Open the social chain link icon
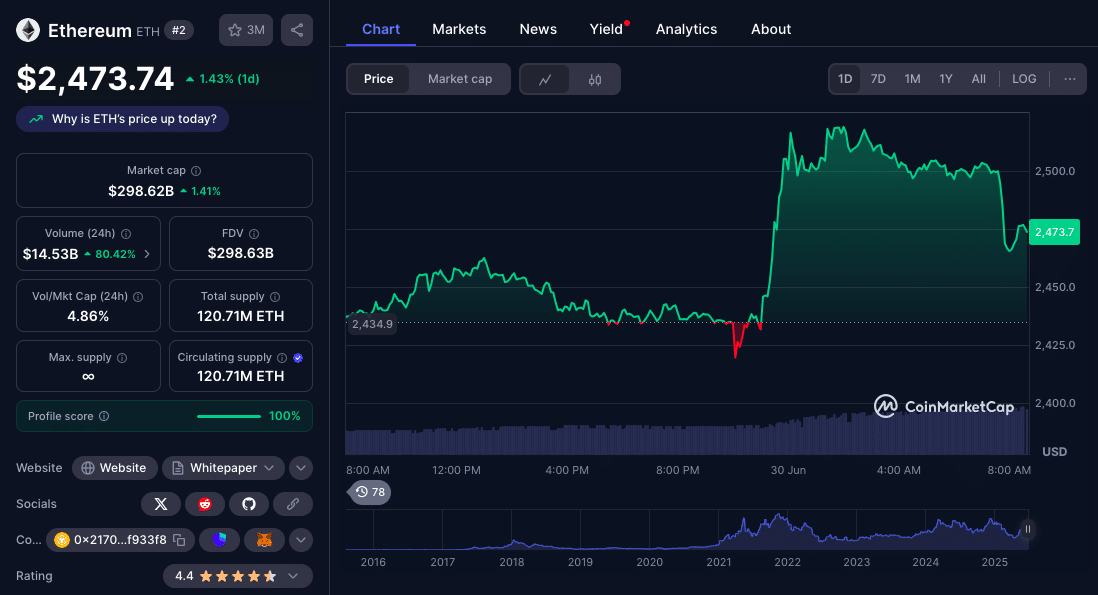This screenshot has width=1098, height=595. coord(293,504)
